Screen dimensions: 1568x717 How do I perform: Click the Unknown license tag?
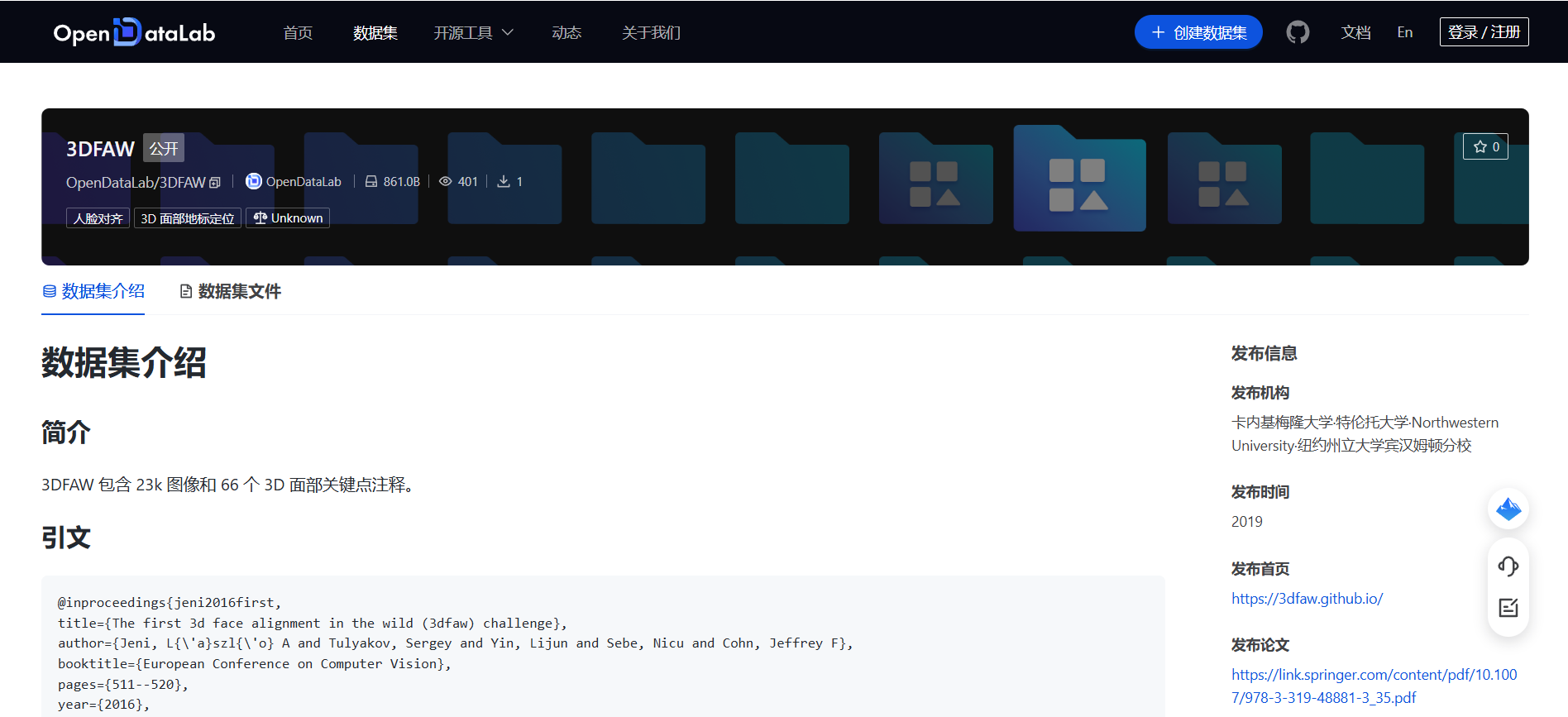288,218
